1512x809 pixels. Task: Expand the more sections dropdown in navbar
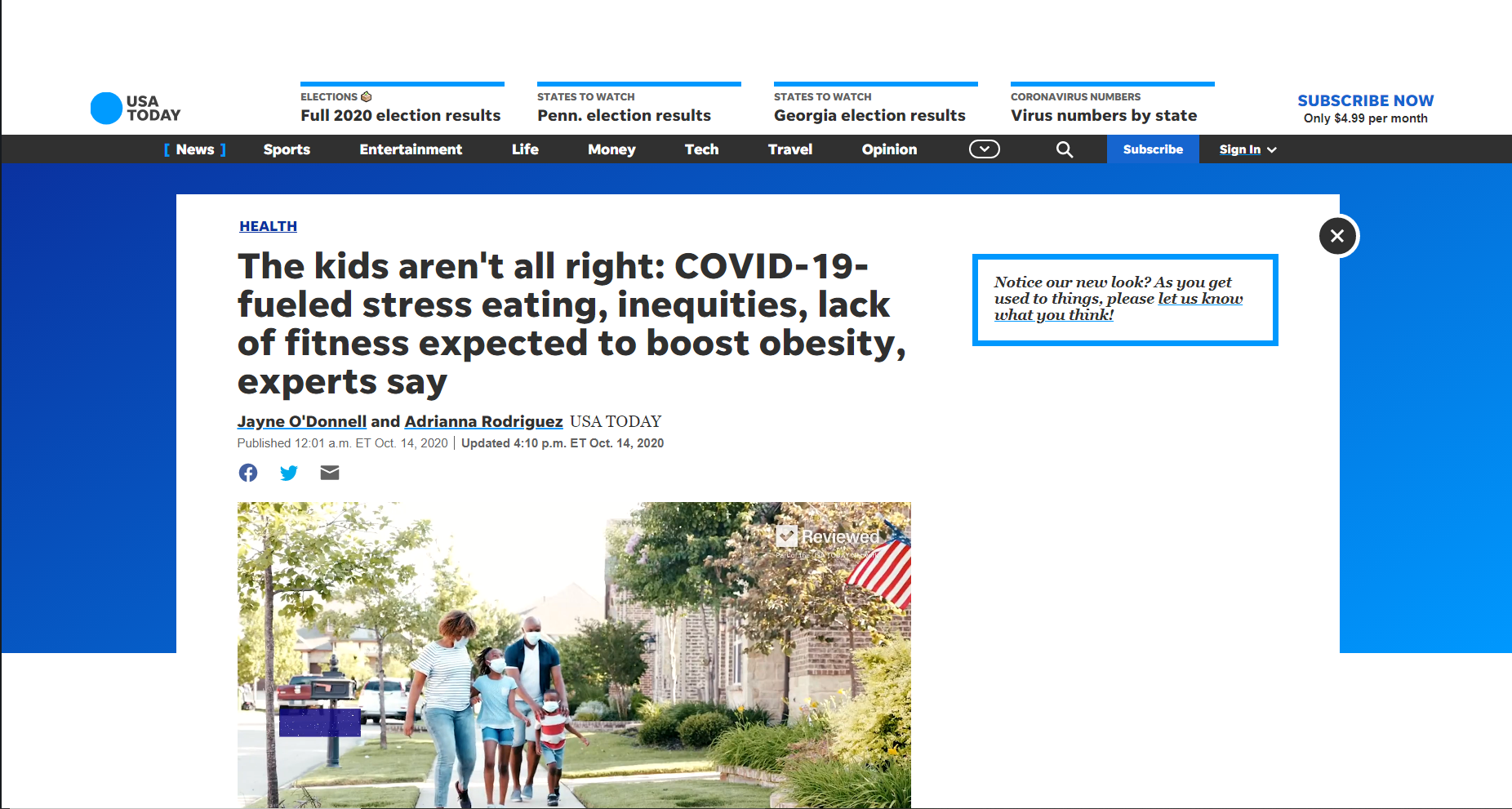pyautogui.click(x=984, y=149)
